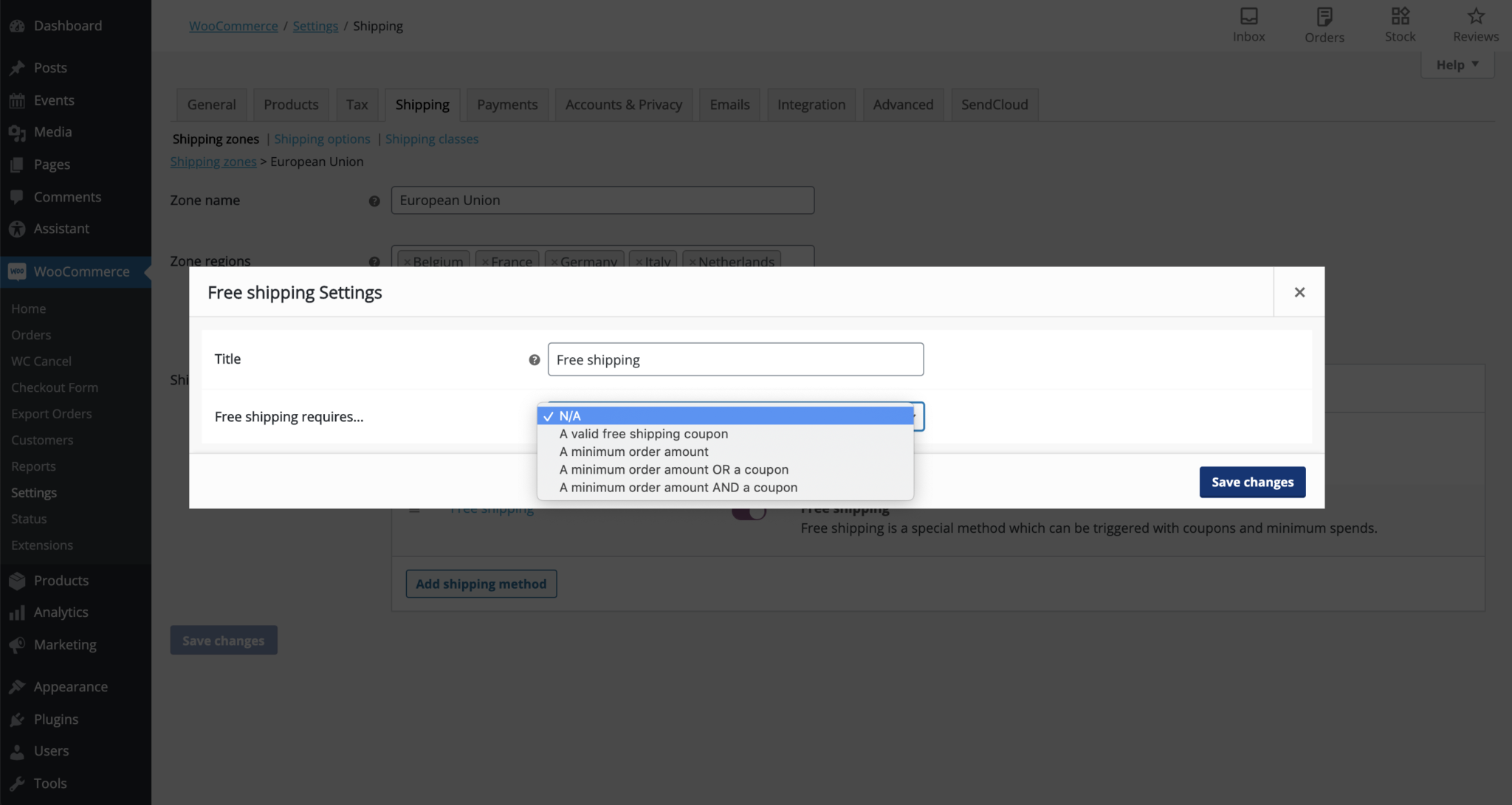
Task: Open the Reviews star icon
Action: point(1474,24)
